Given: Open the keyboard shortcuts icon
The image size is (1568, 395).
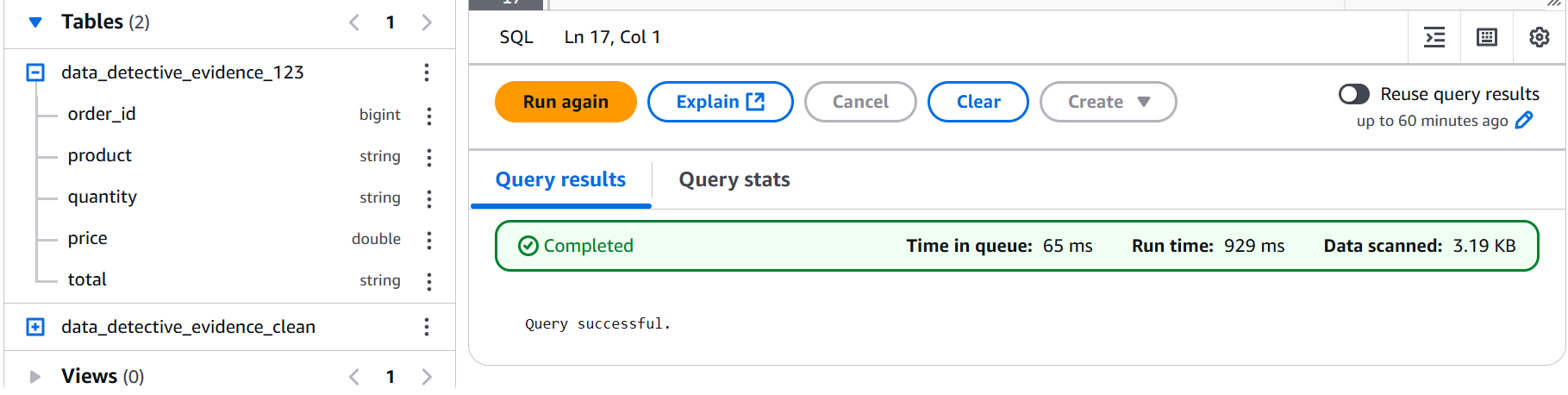Looking at the screenshot, I should pos(1487,37).
